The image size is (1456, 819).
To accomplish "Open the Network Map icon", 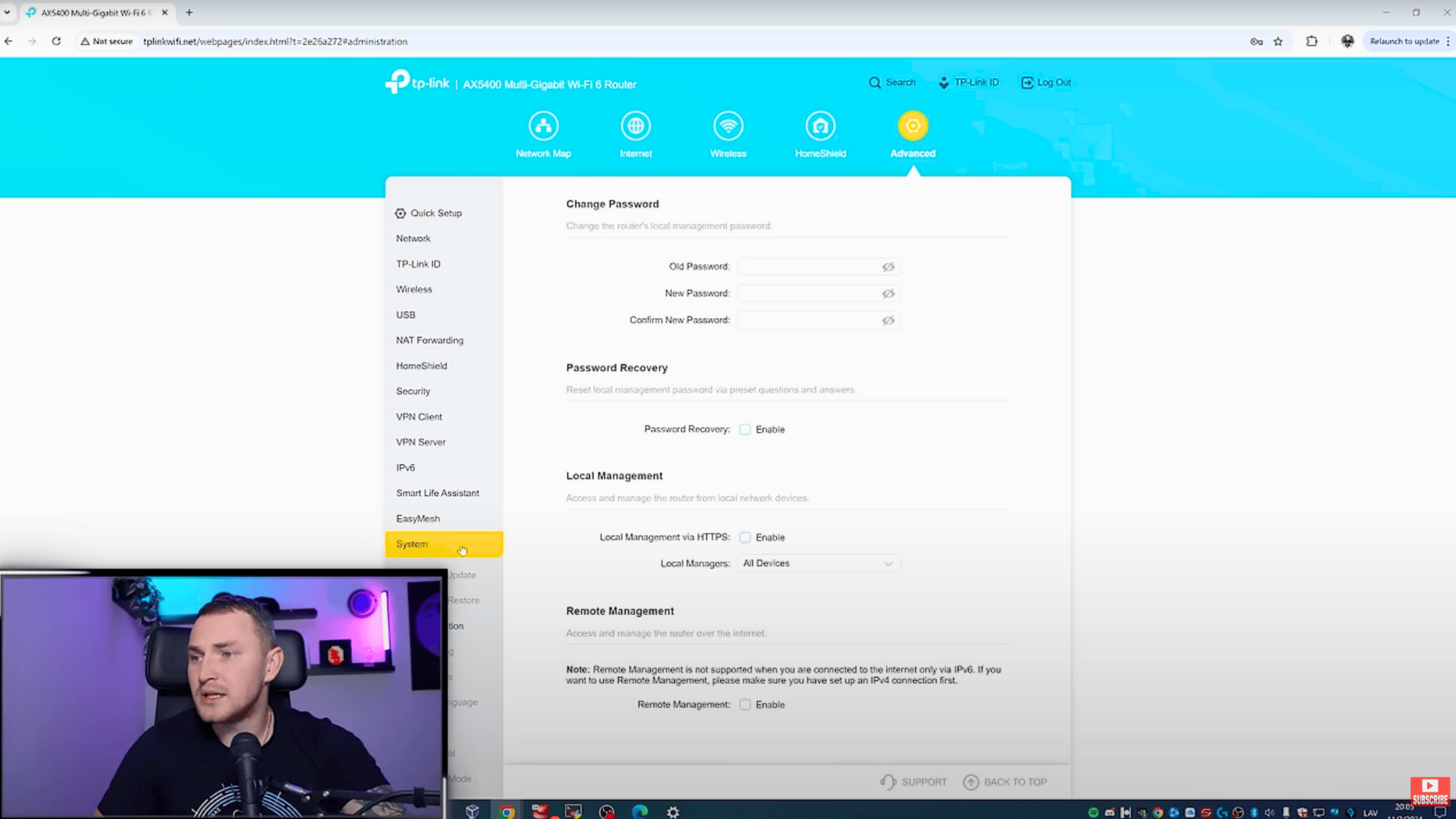I will (x=543, y=126).
